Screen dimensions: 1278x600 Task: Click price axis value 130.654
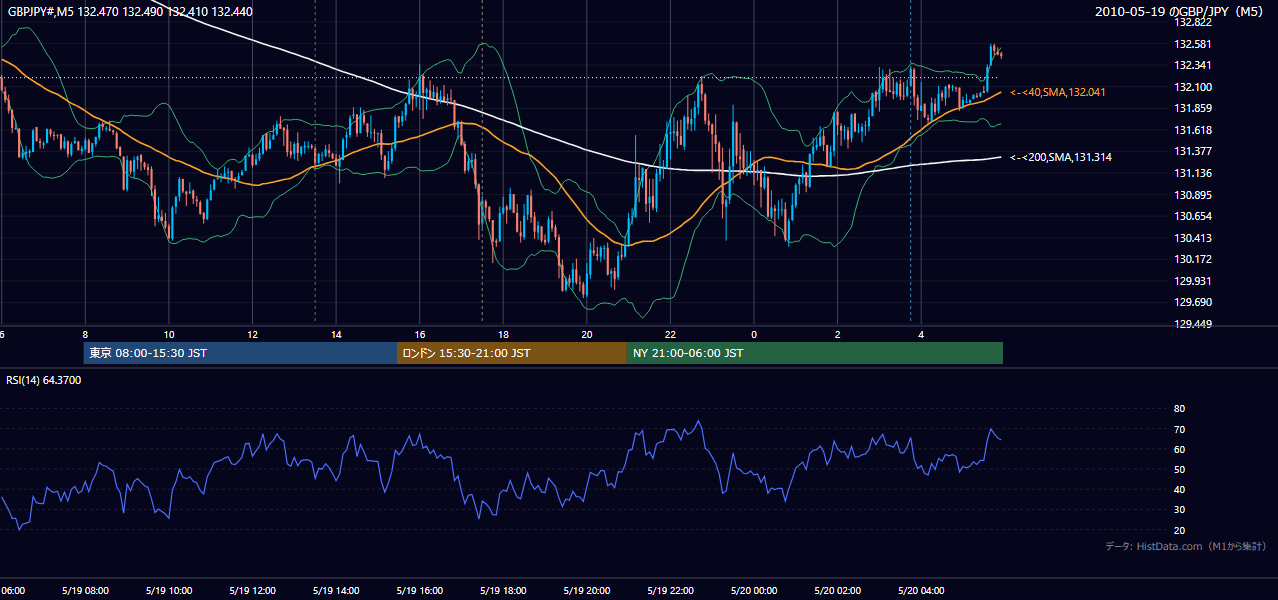[1193, 216]
